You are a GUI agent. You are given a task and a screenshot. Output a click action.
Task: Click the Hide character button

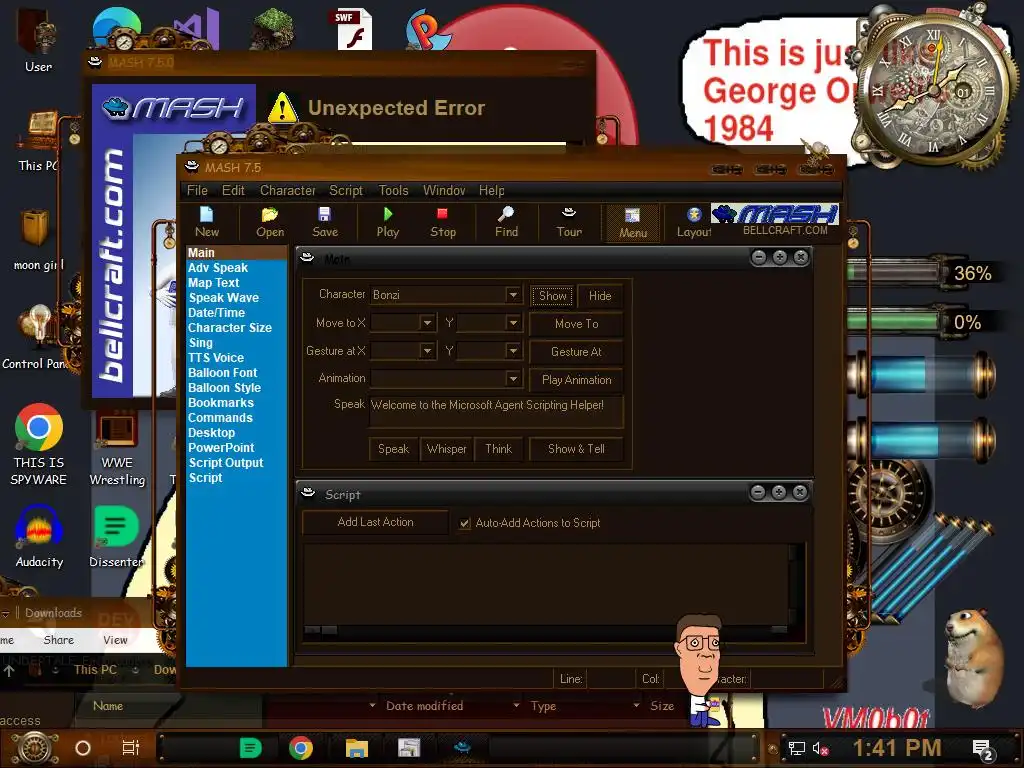[x=600, y=296]
